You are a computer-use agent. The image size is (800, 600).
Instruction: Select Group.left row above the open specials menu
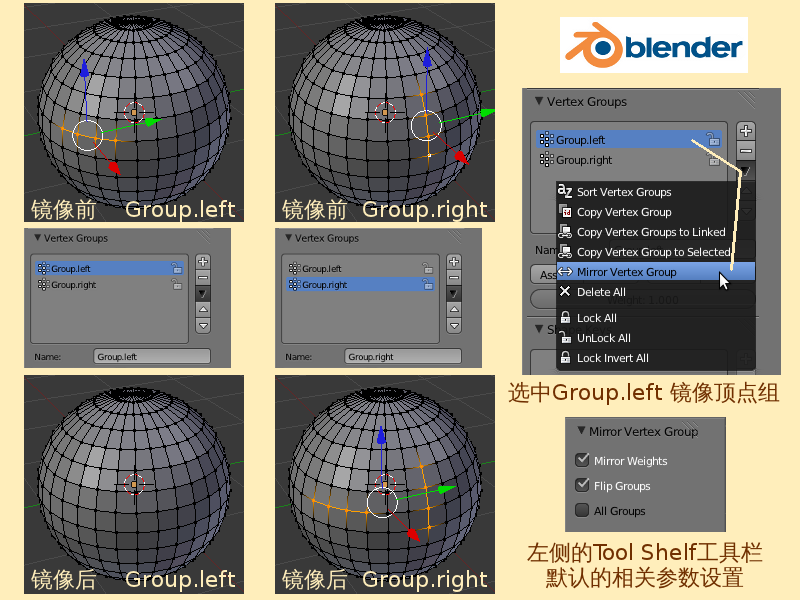(630, 139)
